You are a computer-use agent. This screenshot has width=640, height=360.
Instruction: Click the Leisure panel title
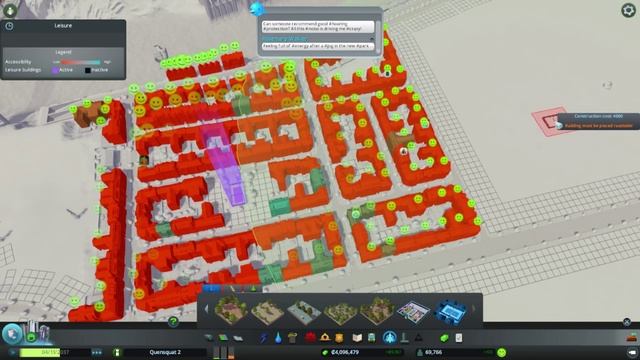point(63,25)
